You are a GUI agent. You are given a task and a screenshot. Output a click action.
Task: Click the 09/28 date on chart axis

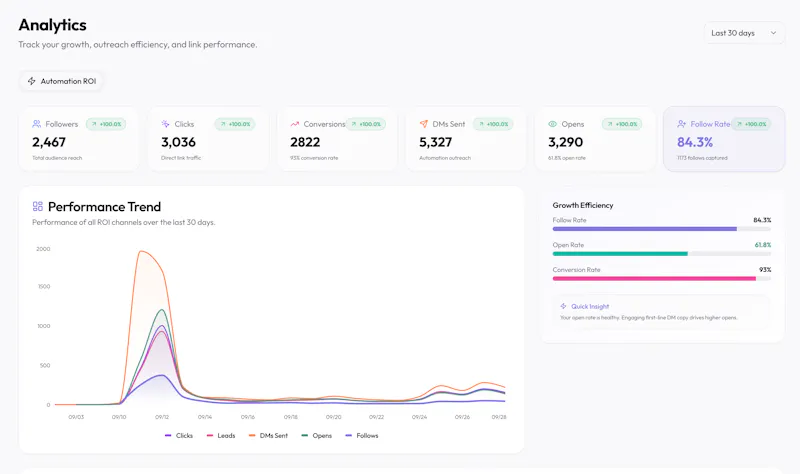click(499, 417)
